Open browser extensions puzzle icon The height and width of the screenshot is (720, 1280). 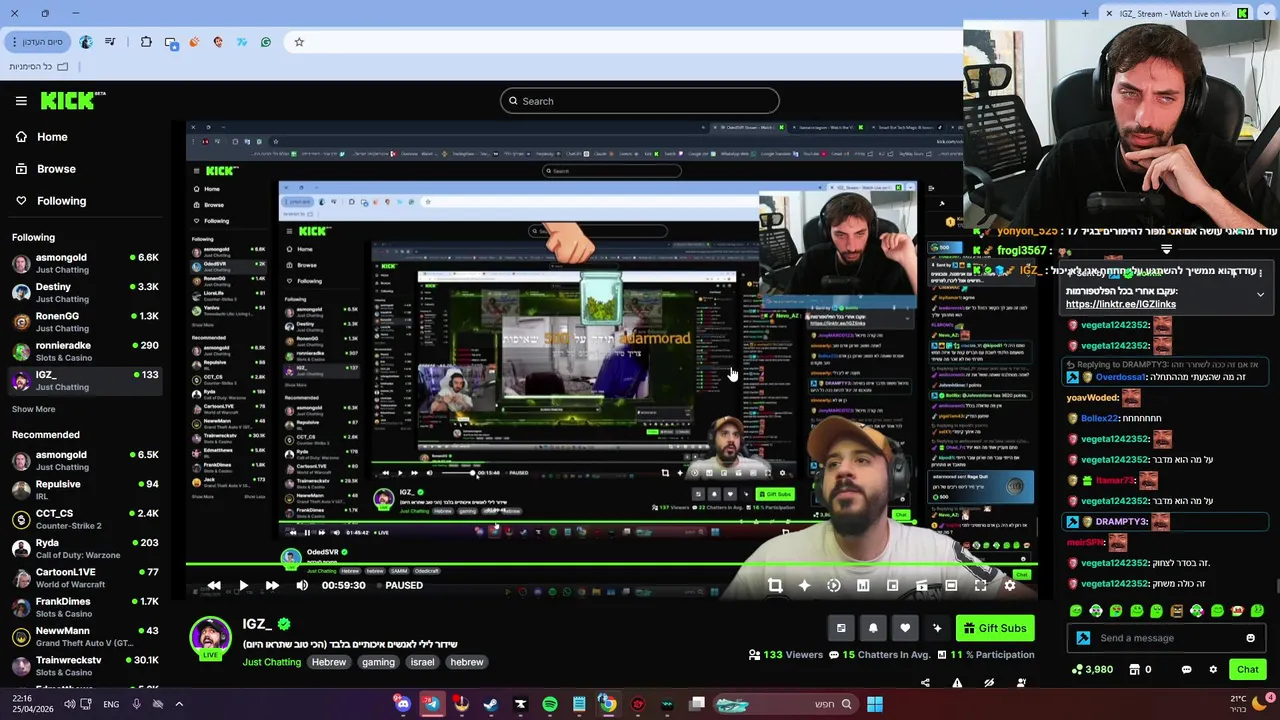point(146,42)
